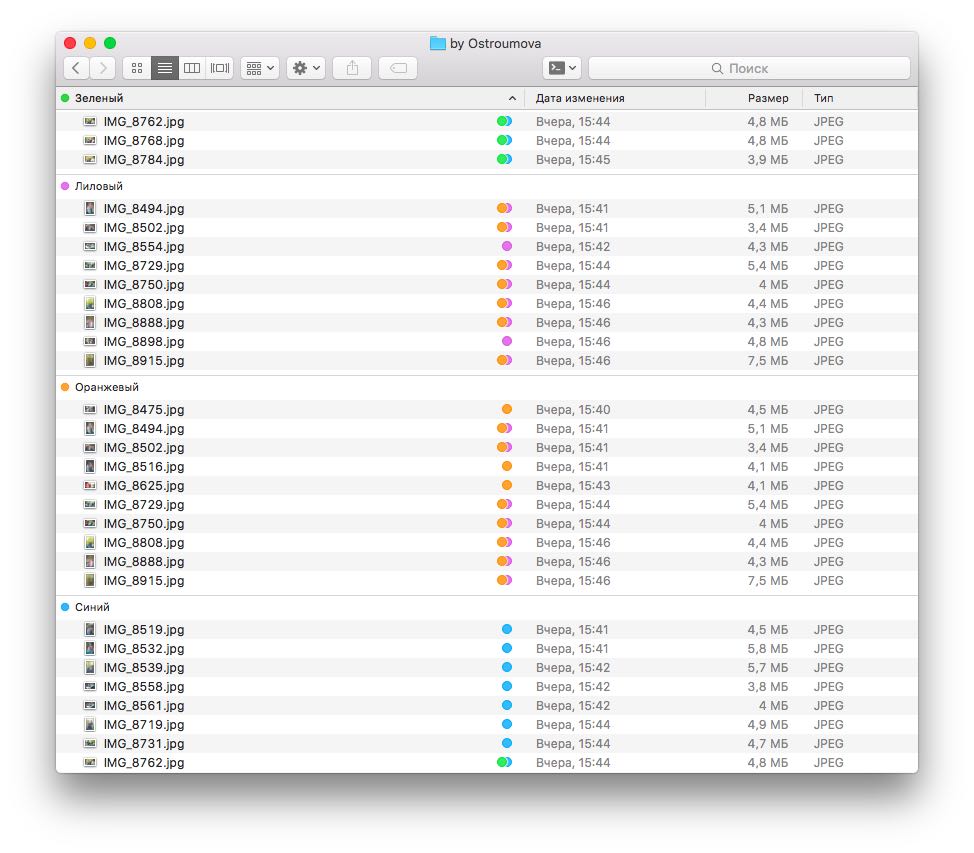Viewport: 974px width, 853px height.
Task: Select IMG_8750.jpg in Оранжевый group
Action: [144, 524]
